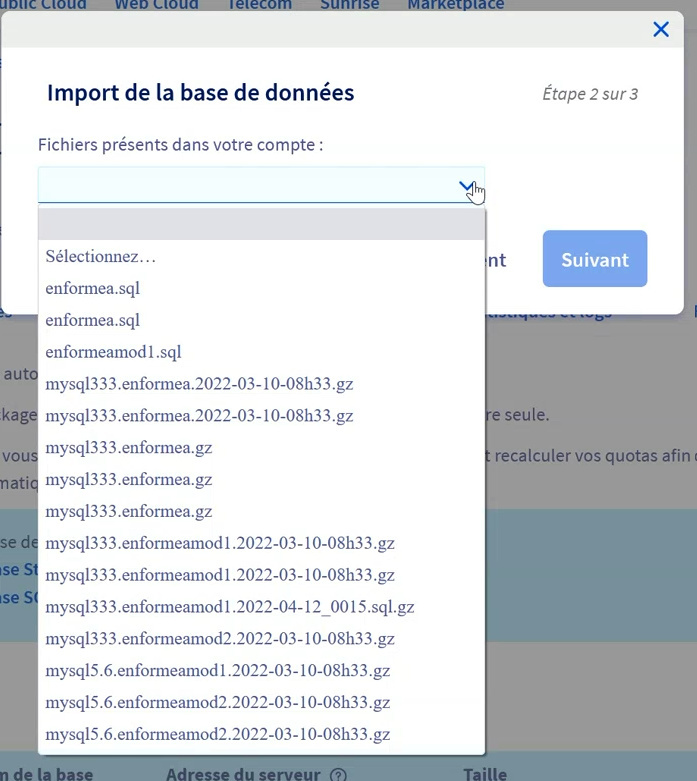
Task: Select the first enformea.sql entry
Action: tap(92, 288)
